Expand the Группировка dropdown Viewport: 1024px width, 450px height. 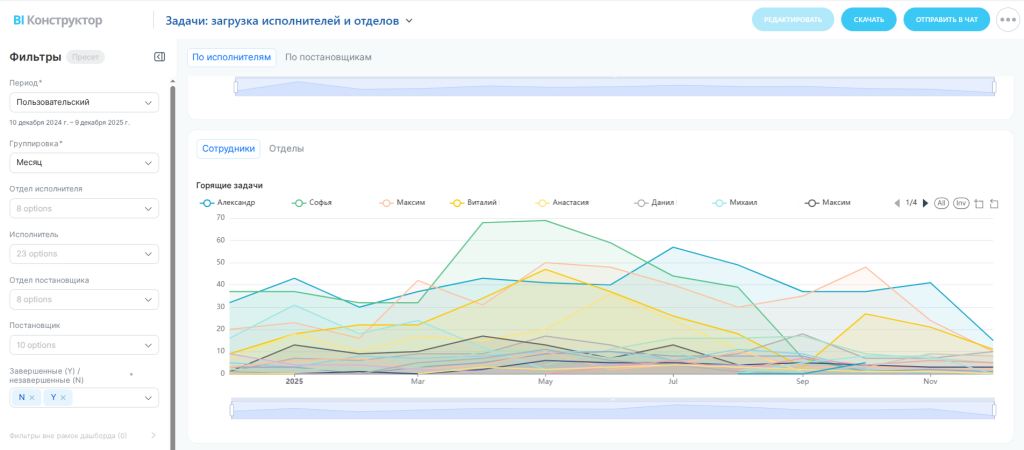[84, 162]
